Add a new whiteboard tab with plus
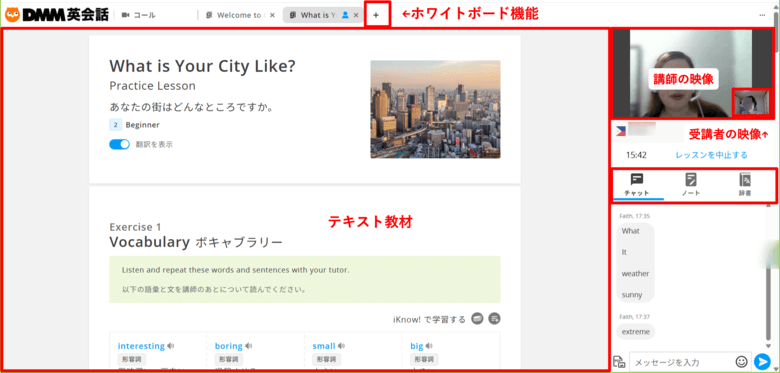This screenshot has width=780, height=373. click(376, 15)
